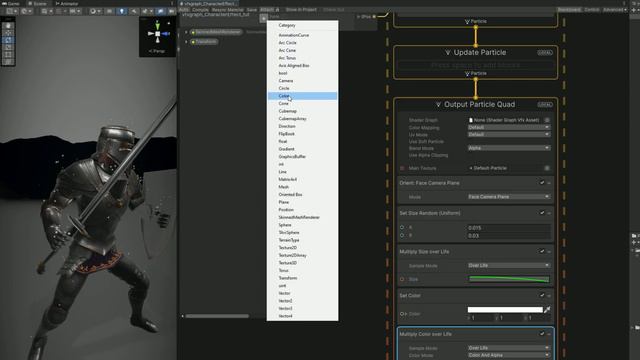
Task: Click the B size value field 0.03
Action: 509,236
